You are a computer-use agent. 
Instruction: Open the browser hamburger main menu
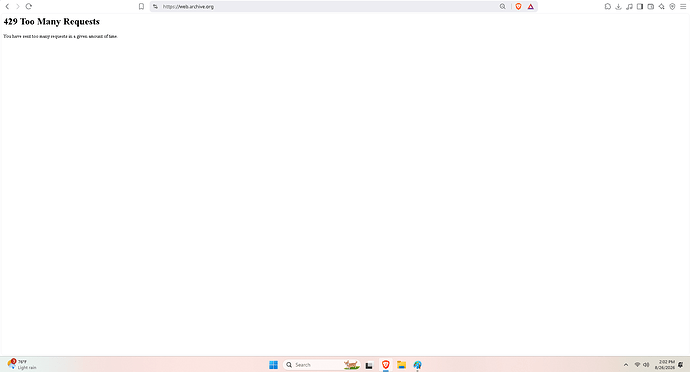click(683, 7)
